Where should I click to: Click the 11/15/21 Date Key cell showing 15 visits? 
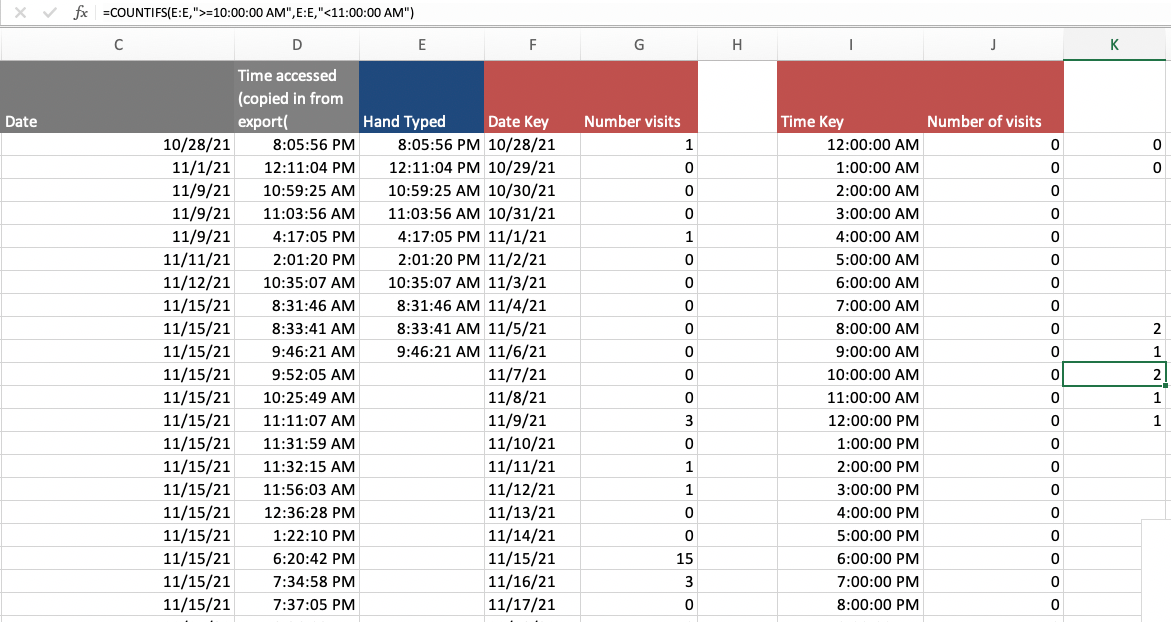click(532, 559)
